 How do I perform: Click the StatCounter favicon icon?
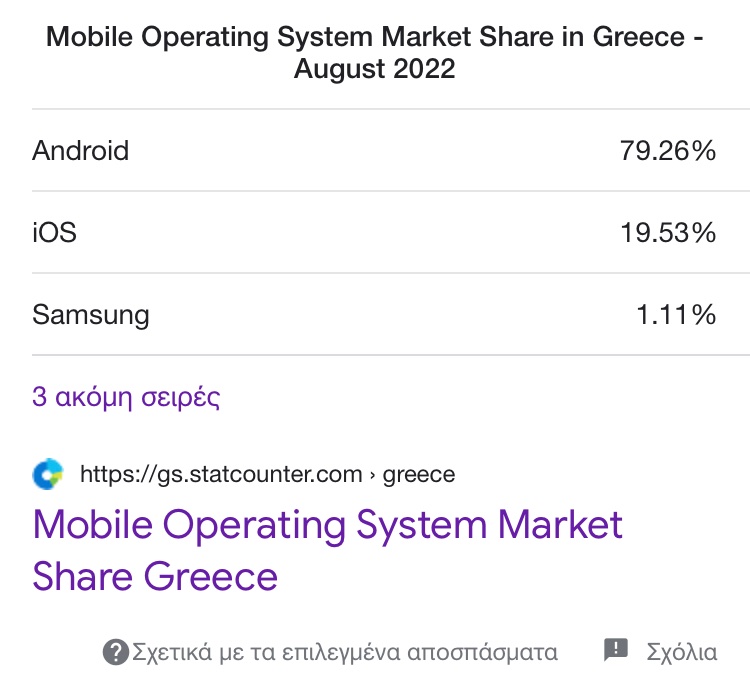(48, 474)
